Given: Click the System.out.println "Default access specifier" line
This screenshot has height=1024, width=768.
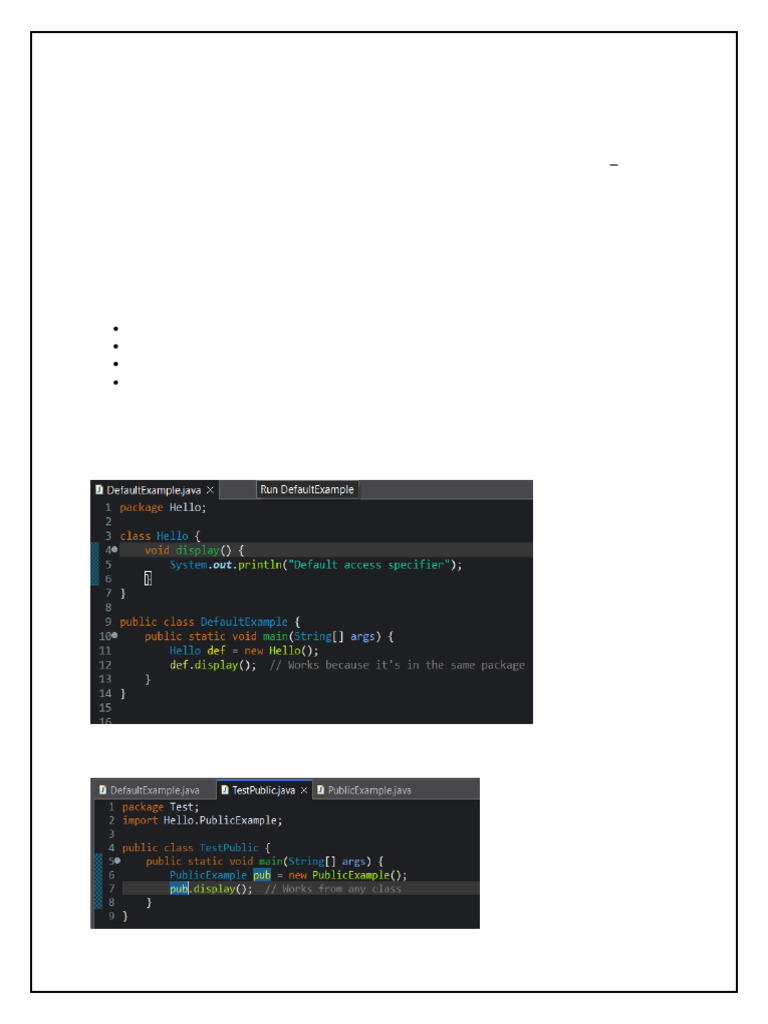Looking at the screenshot, I should [315, 565].
